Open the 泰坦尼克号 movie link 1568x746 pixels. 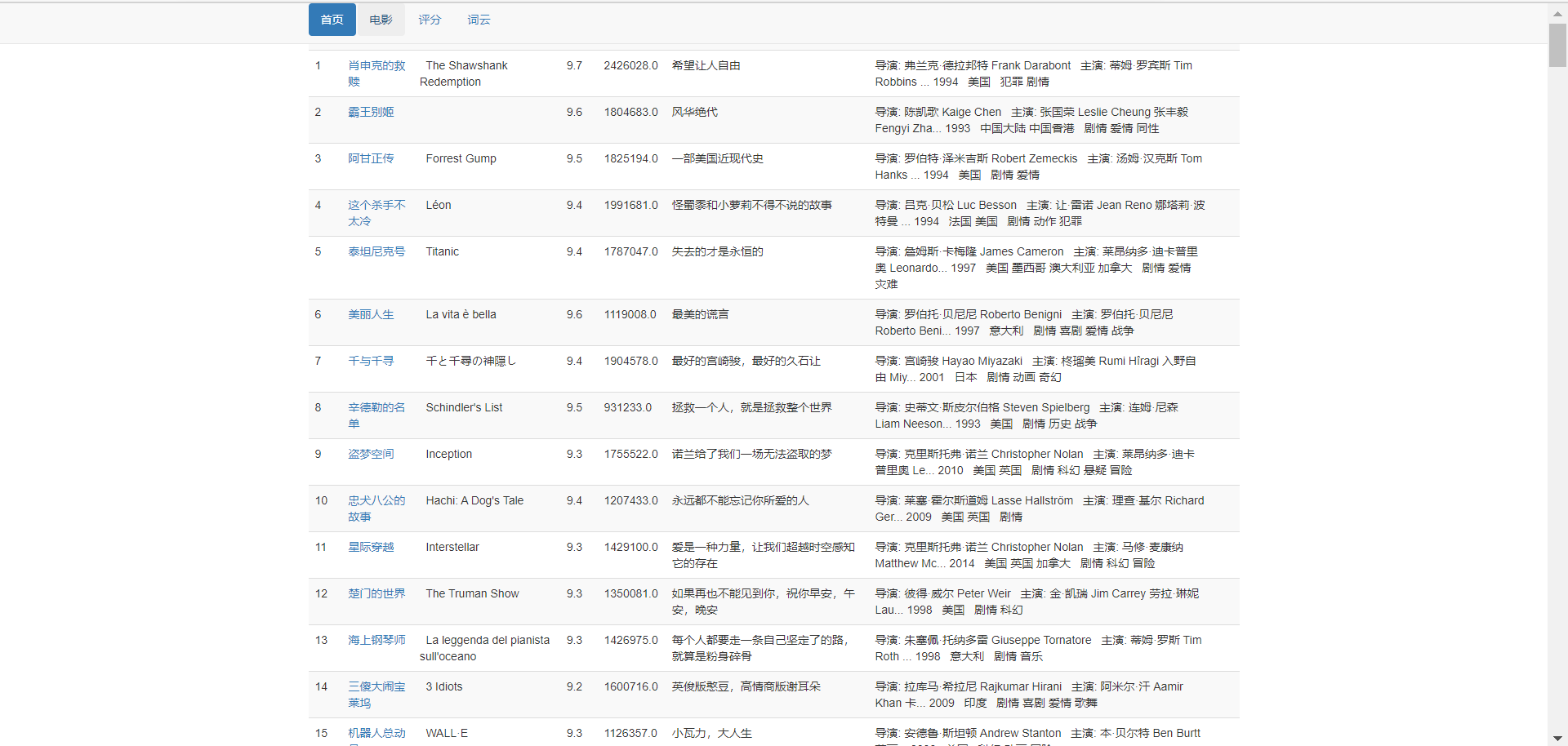(376, 251)
